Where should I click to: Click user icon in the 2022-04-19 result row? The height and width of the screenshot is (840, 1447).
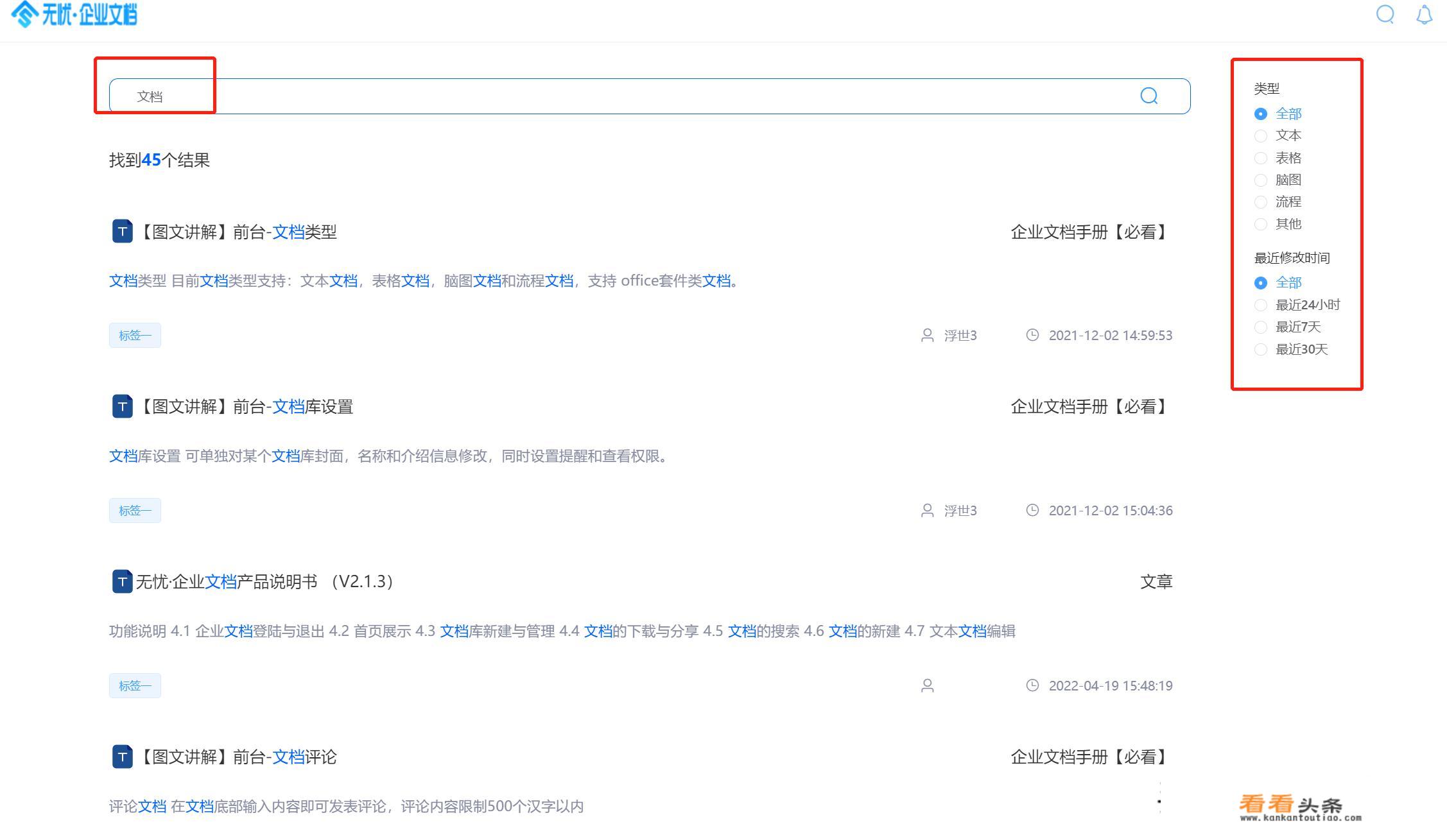point(927,685)
